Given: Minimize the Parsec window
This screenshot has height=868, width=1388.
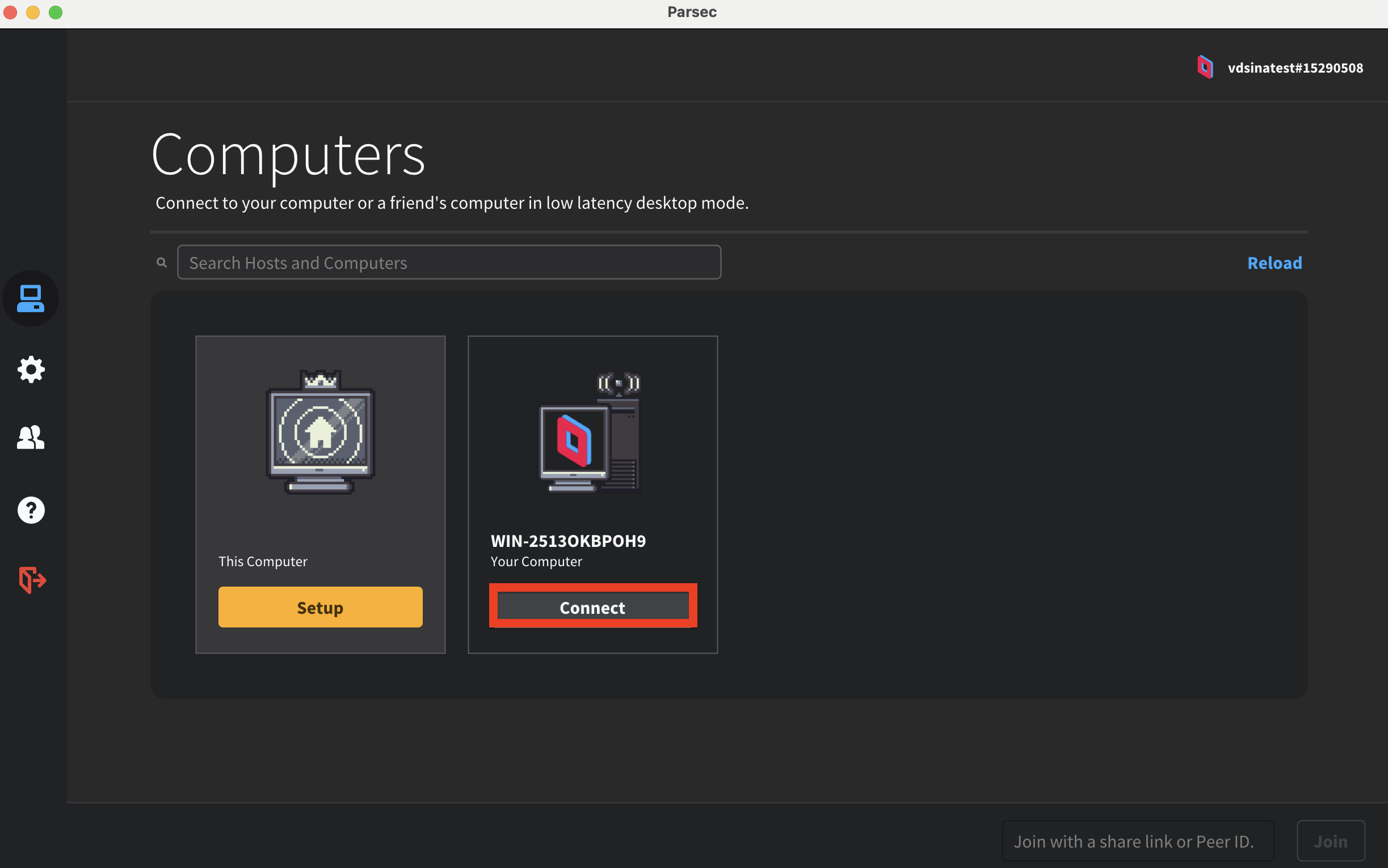Looking at the screenshot, I should 33,12.
